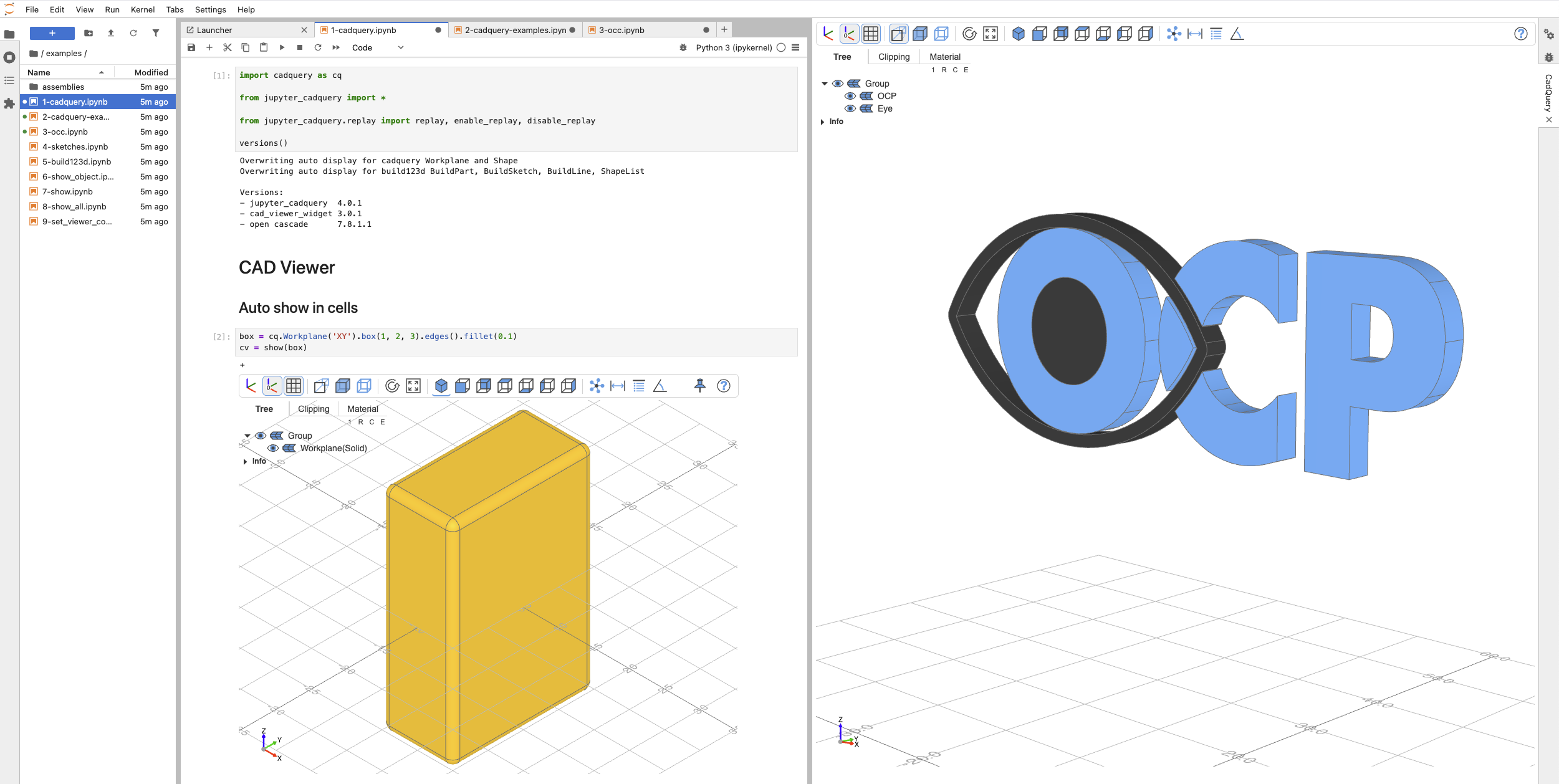Open the explode tool in sidecar viewer
Image resolution: width=1559 pixels, height=784 pixels.
tap(1174, 34)
